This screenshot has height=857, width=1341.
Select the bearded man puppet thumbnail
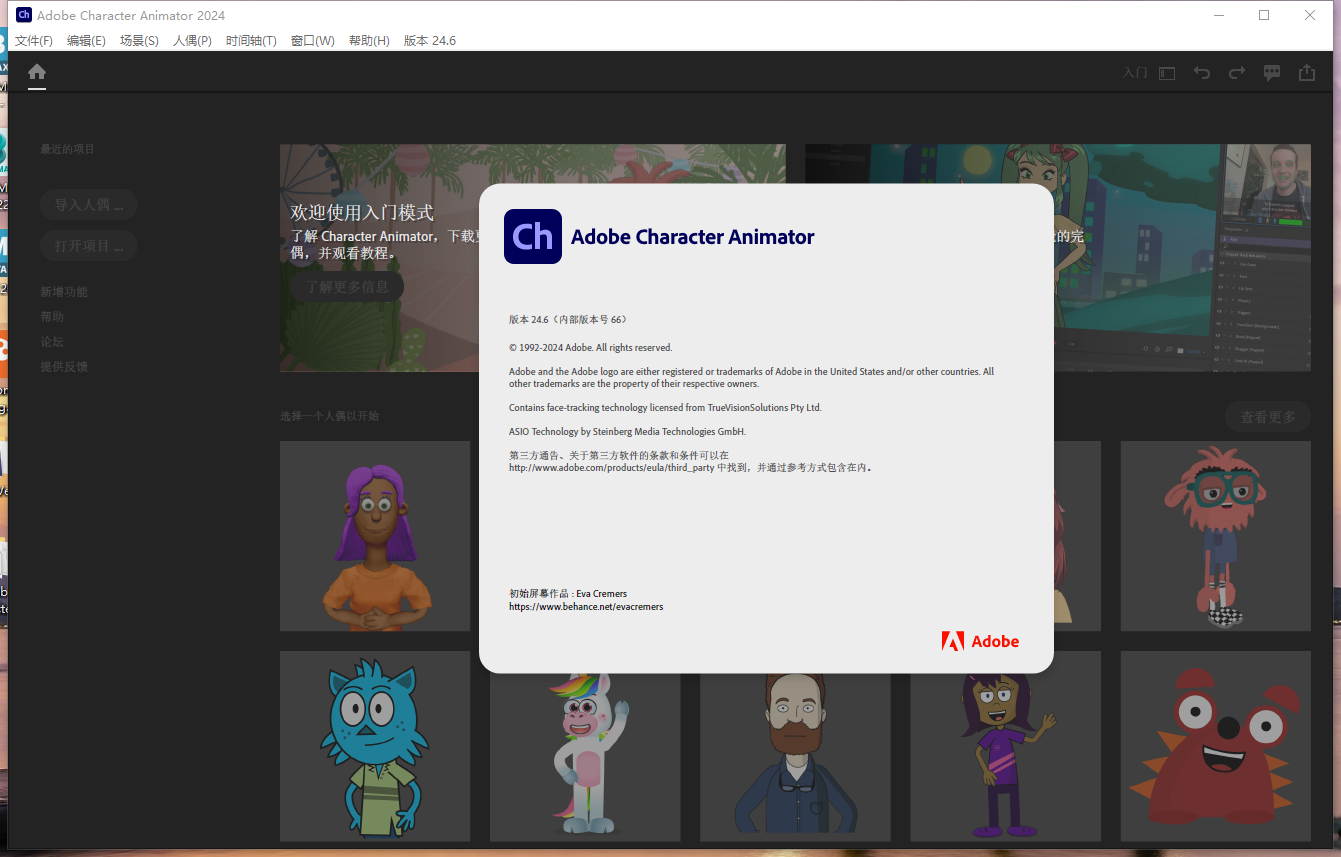point(795,757)
